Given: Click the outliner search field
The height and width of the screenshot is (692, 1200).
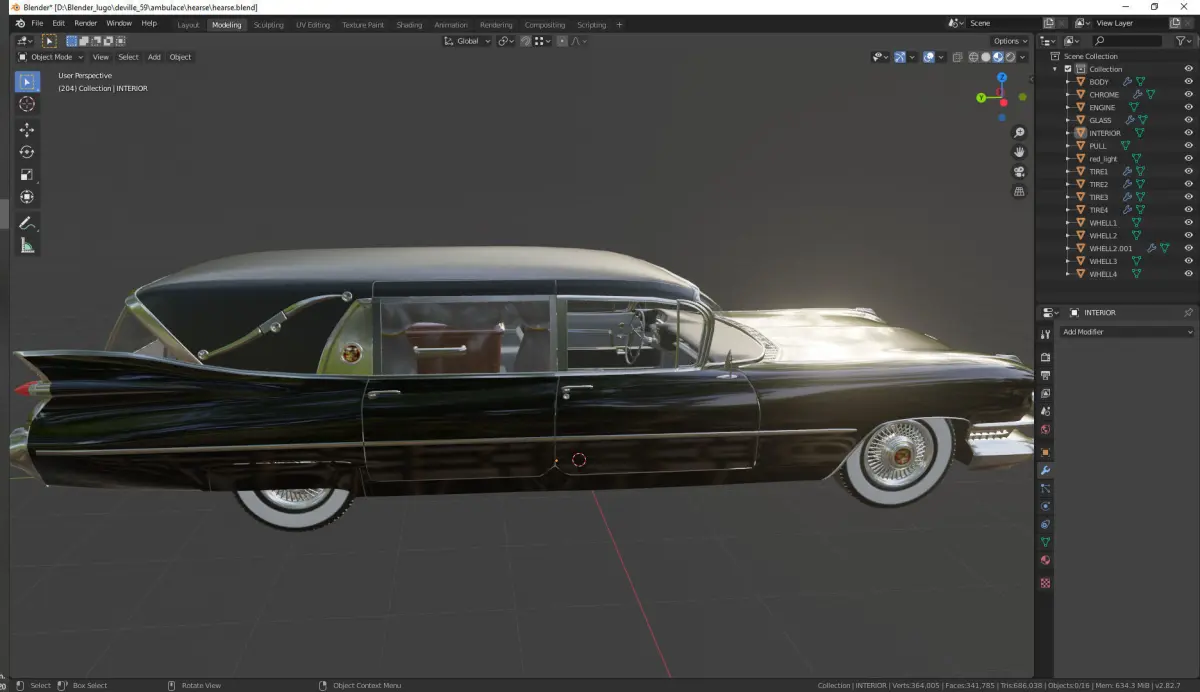Looking at the screenshot, I should coord(1127,41).
